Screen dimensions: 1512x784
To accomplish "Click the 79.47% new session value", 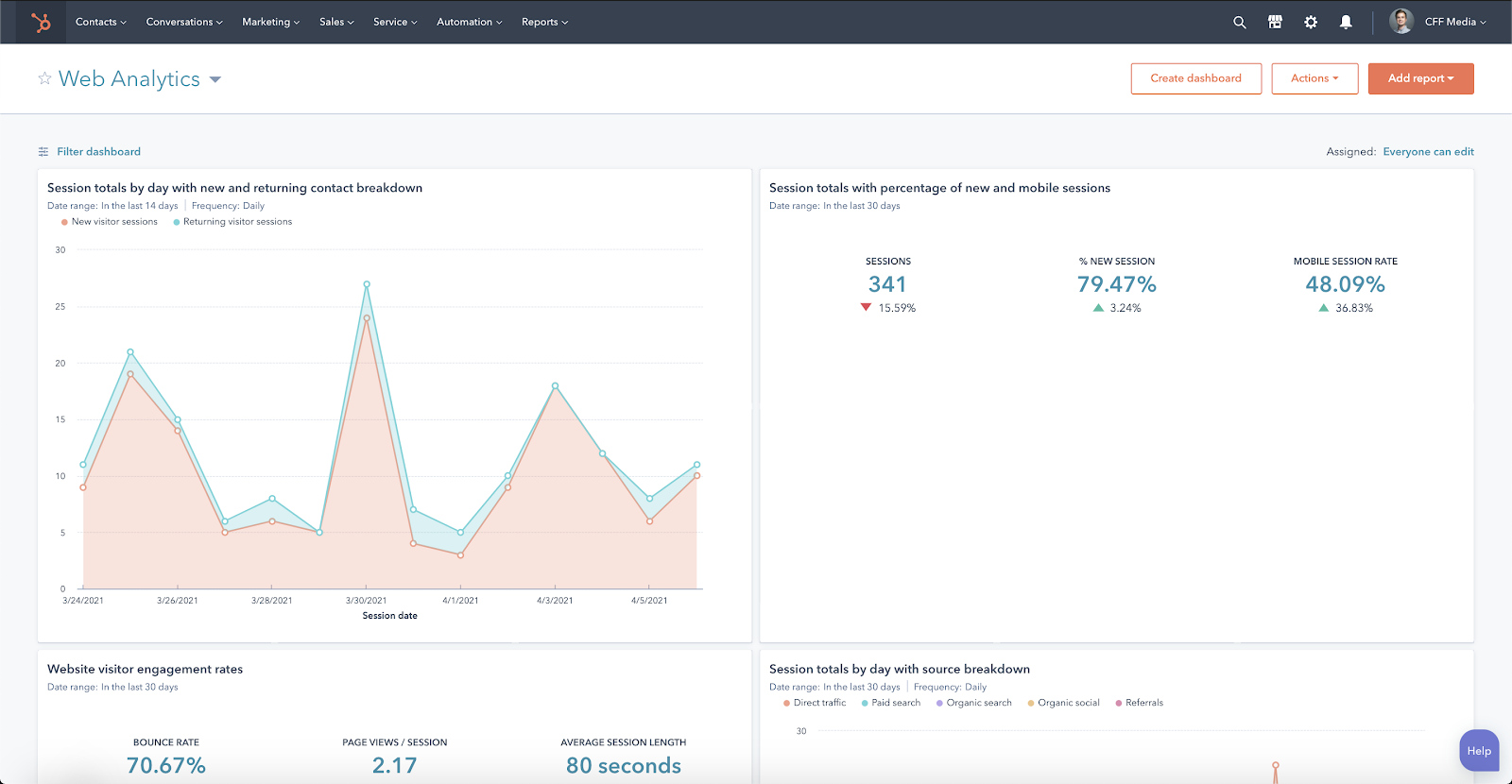I will pyautogui.click(x=1117, y=284).
